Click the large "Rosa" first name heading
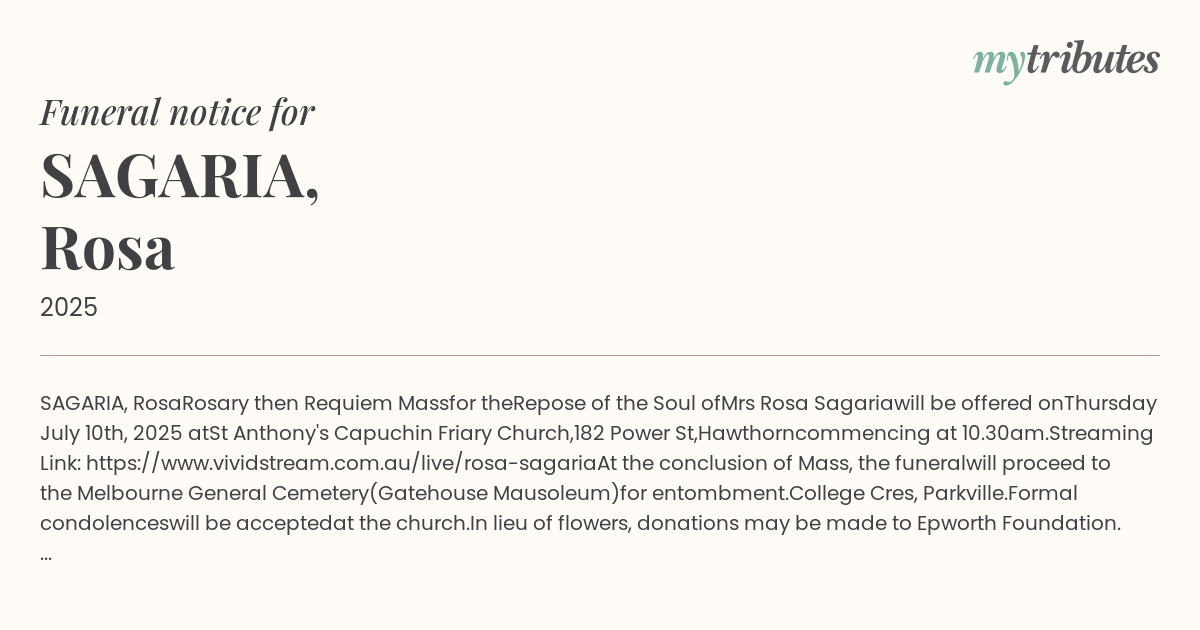Viewport: 1200px width, 630px height. pos(108,247)
